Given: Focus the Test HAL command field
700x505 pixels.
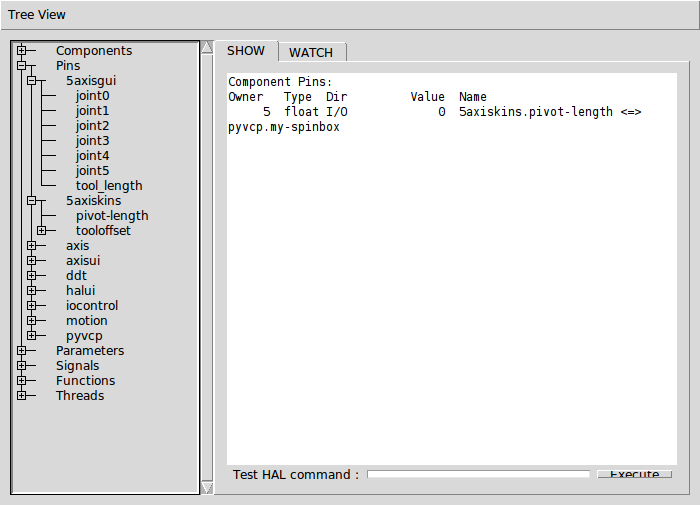Looking at the screenshot, I should [478, 474].
